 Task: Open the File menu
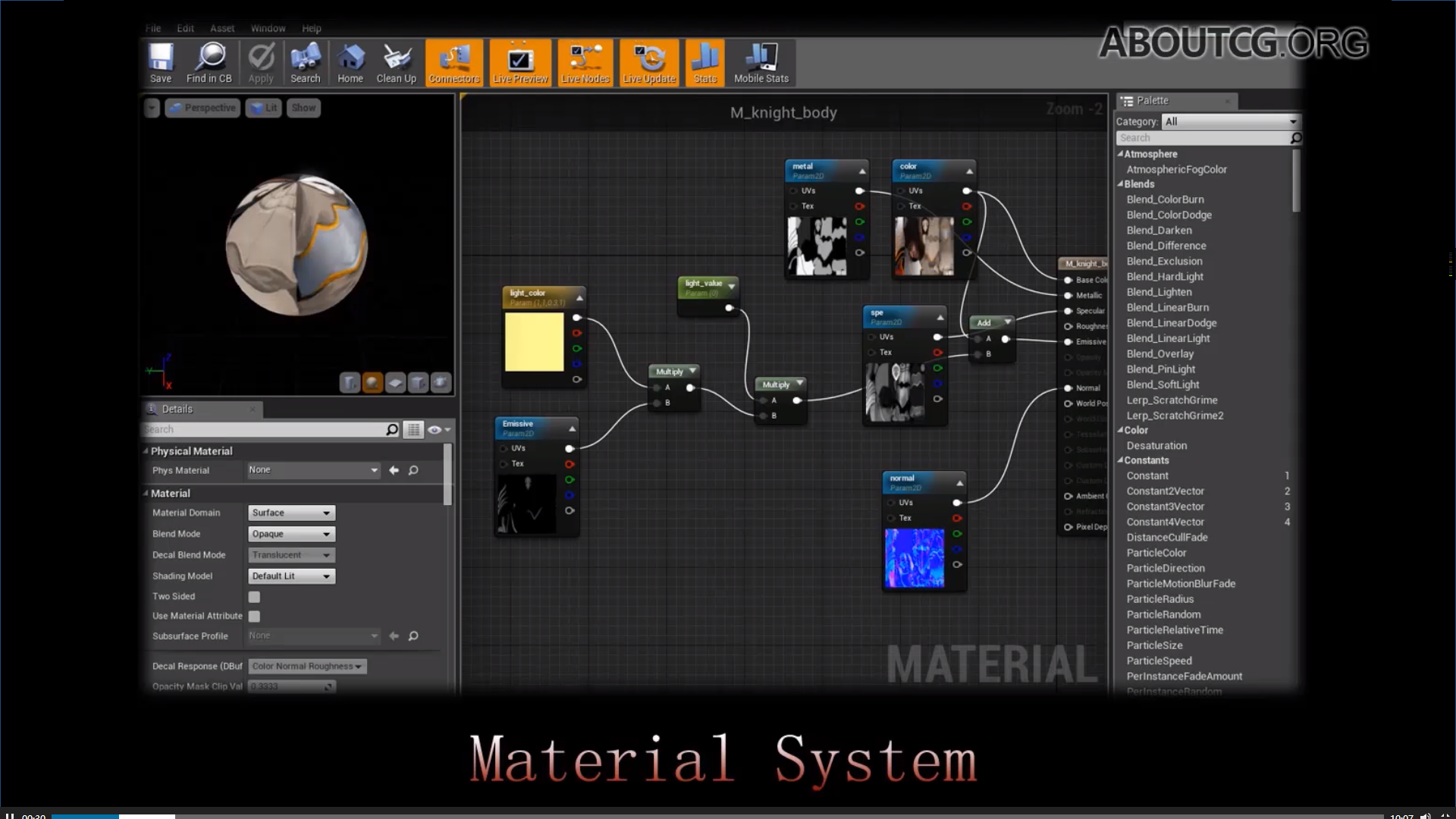pyautogui.click(x=153, y=28)
